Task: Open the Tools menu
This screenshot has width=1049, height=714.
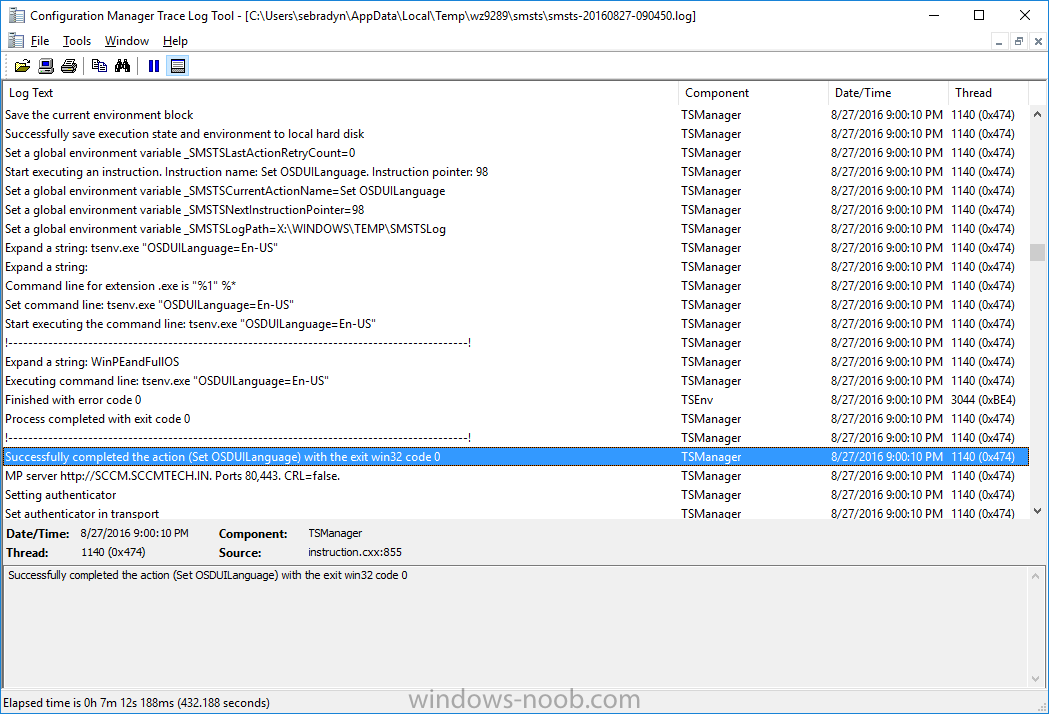Action: tap(77, 41)
